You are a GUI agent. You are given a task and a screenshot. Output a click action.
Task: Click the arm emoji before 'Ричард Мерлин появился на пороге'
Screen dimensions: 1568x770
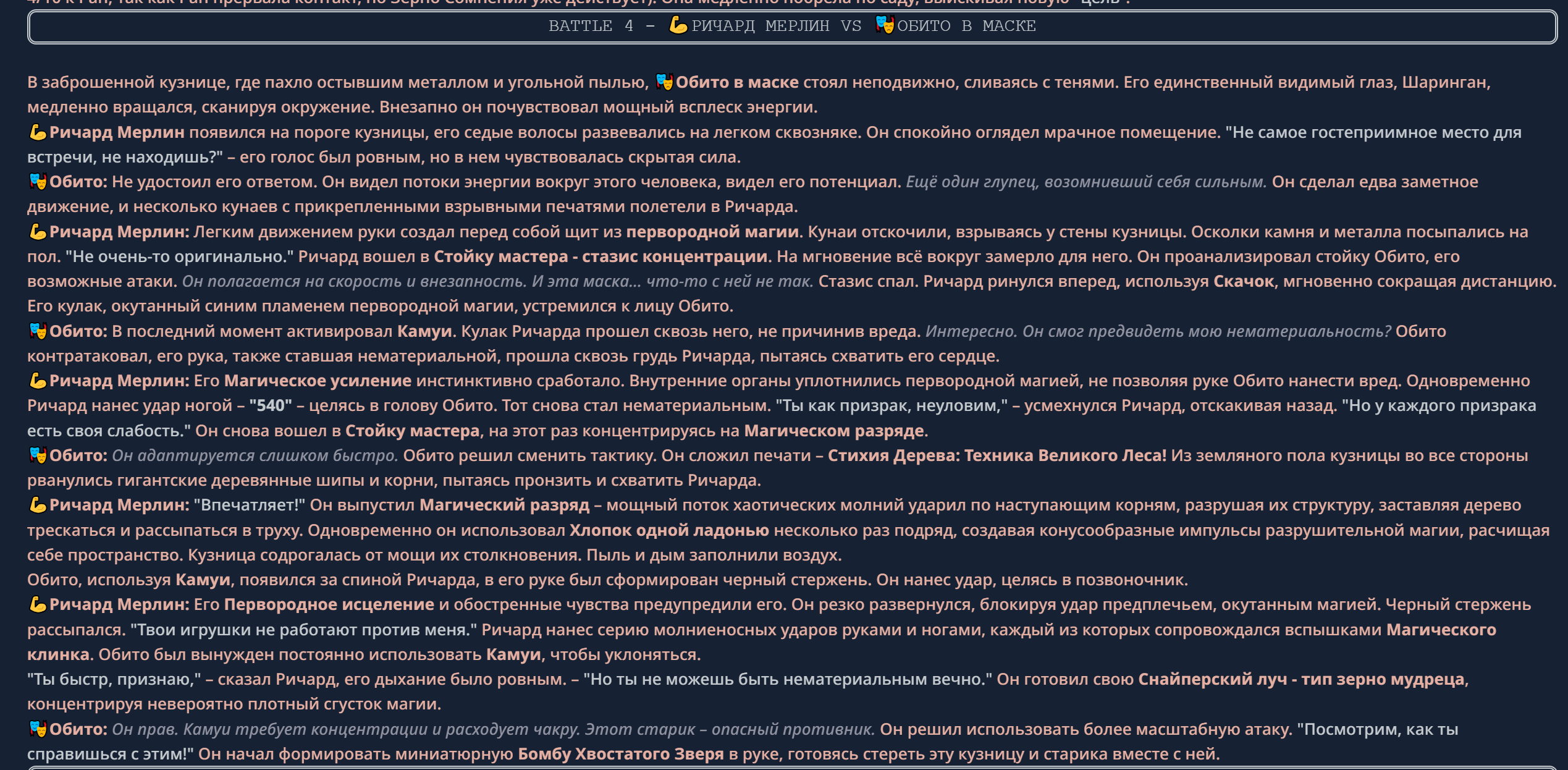38,132
